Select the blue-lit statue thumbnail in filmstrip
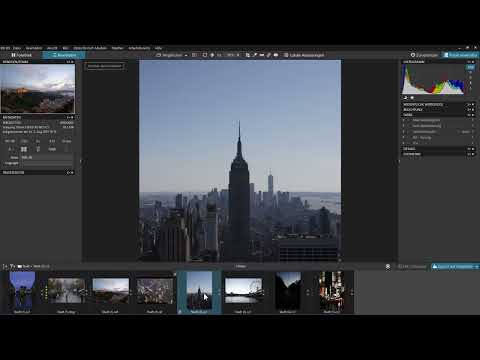The image size is (480, 360). (x=22, y=290)
